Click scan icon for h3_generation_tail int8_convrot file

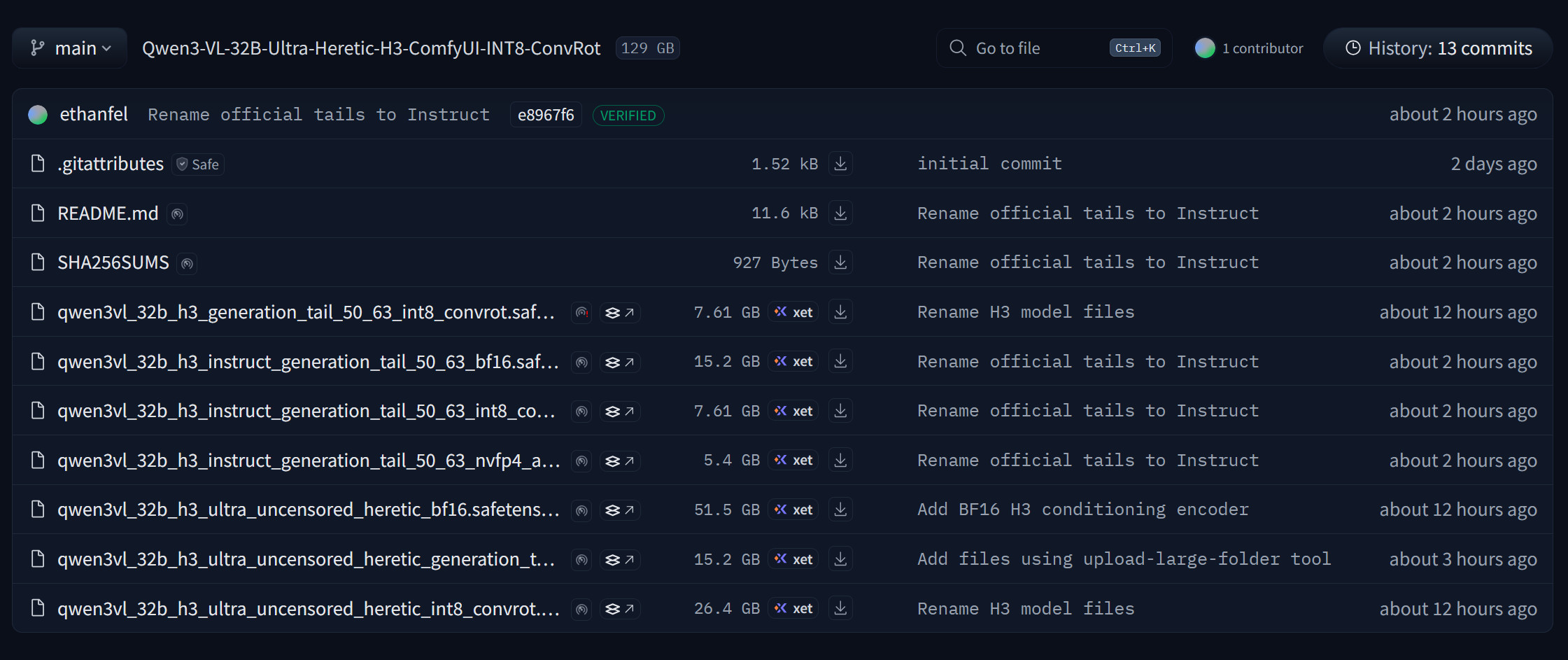point(581,313)
